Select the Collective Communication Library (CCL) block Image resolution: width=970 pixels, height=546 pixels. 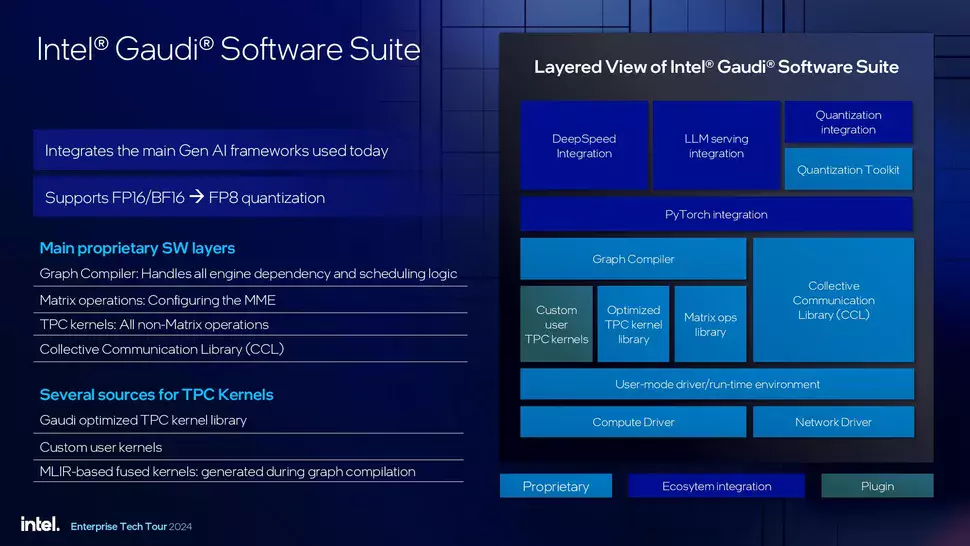(x=833, y=300)
